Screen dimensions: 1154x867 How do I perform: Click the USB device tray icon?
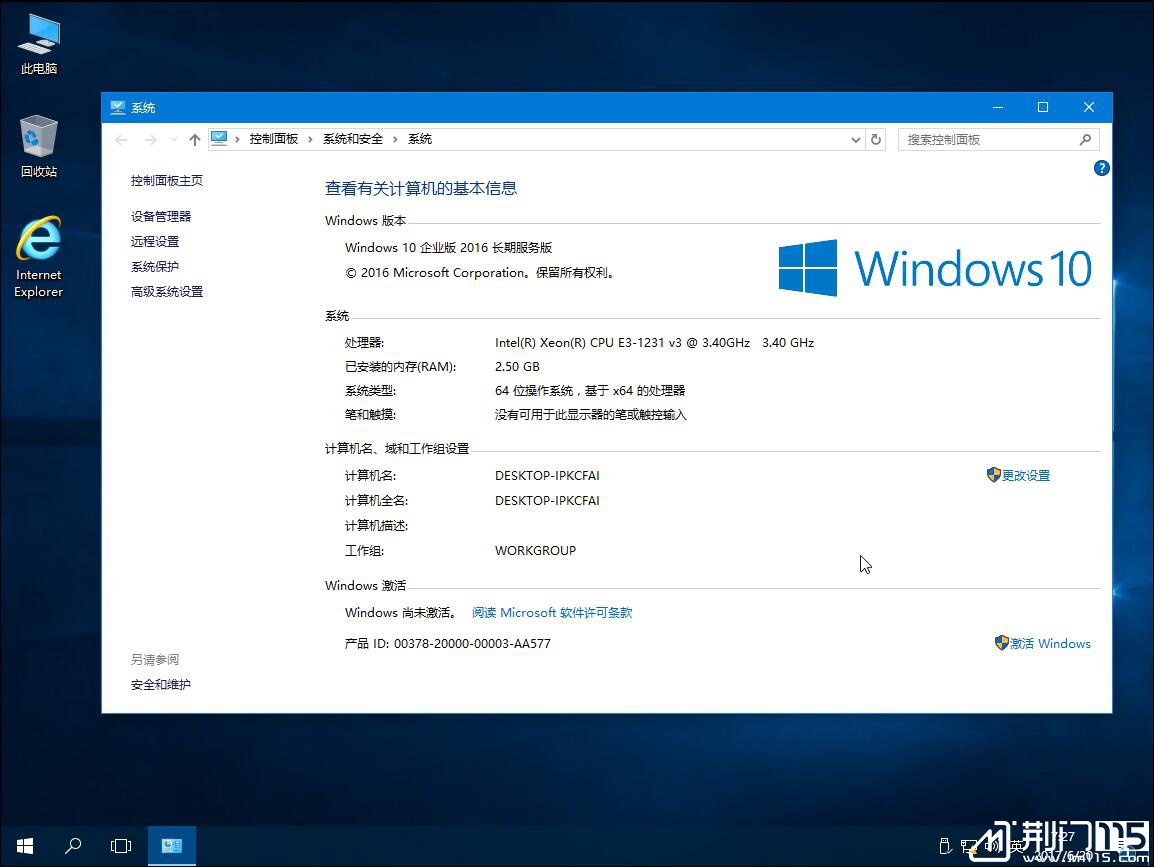coord(945,846)
